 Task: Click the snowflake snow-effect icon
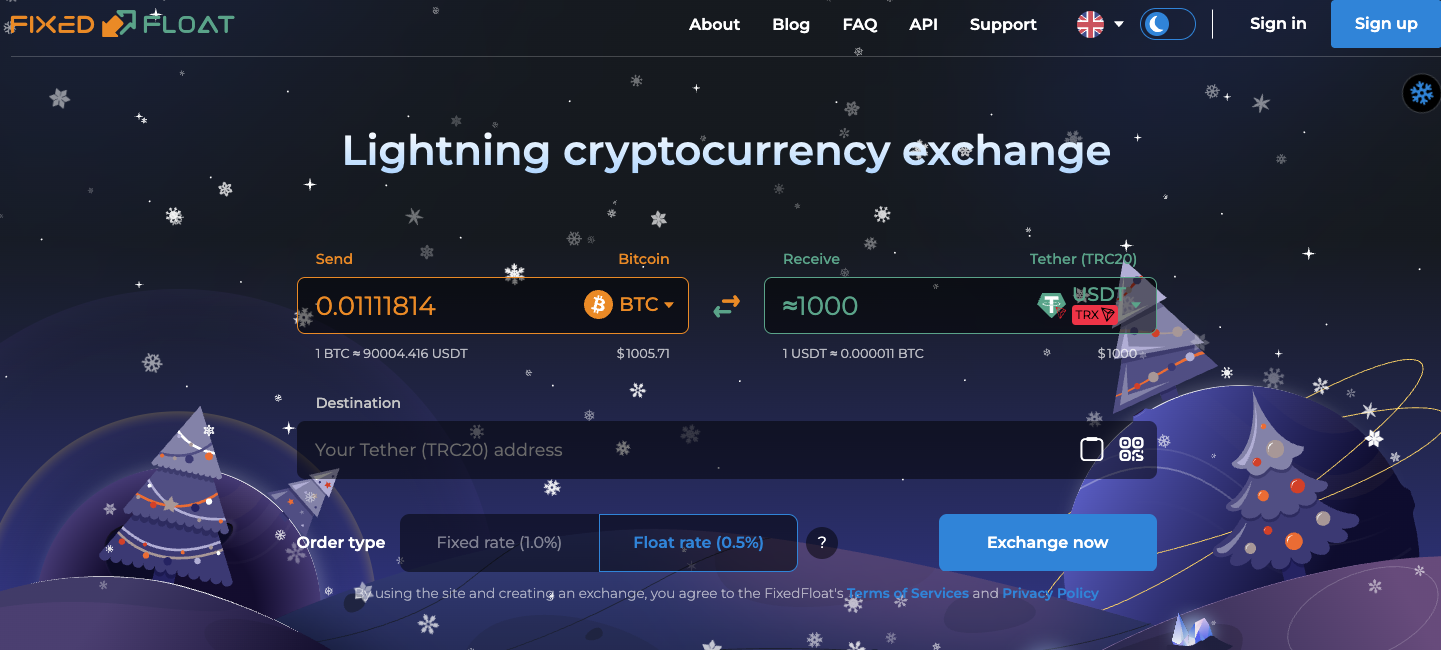[x=1421, y=92]
